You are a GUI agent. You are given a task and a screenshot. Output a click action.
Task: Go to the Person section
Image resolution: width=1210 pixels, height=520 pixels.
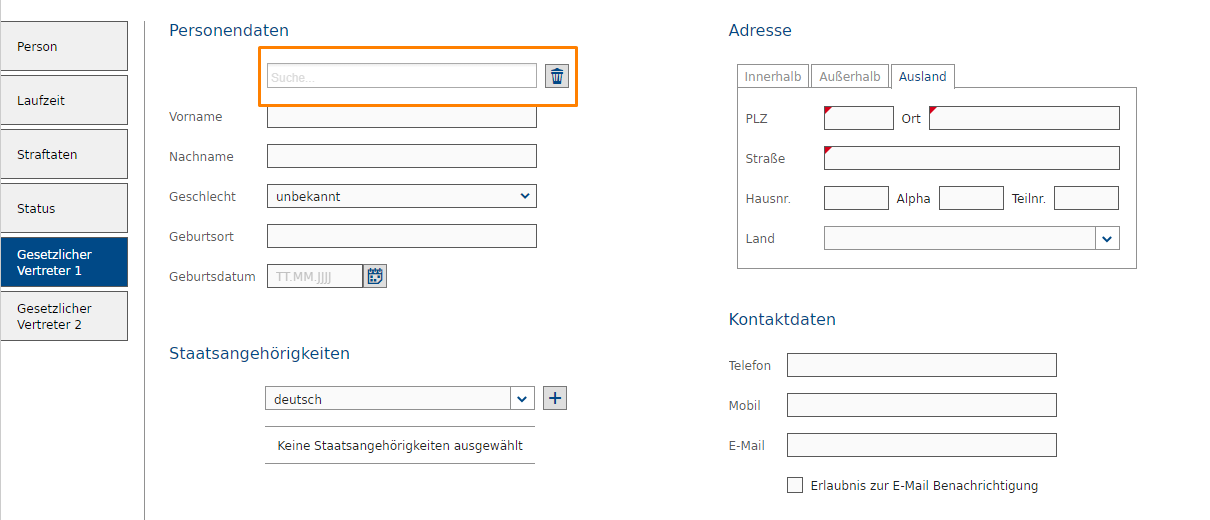[x=64, y=46]
